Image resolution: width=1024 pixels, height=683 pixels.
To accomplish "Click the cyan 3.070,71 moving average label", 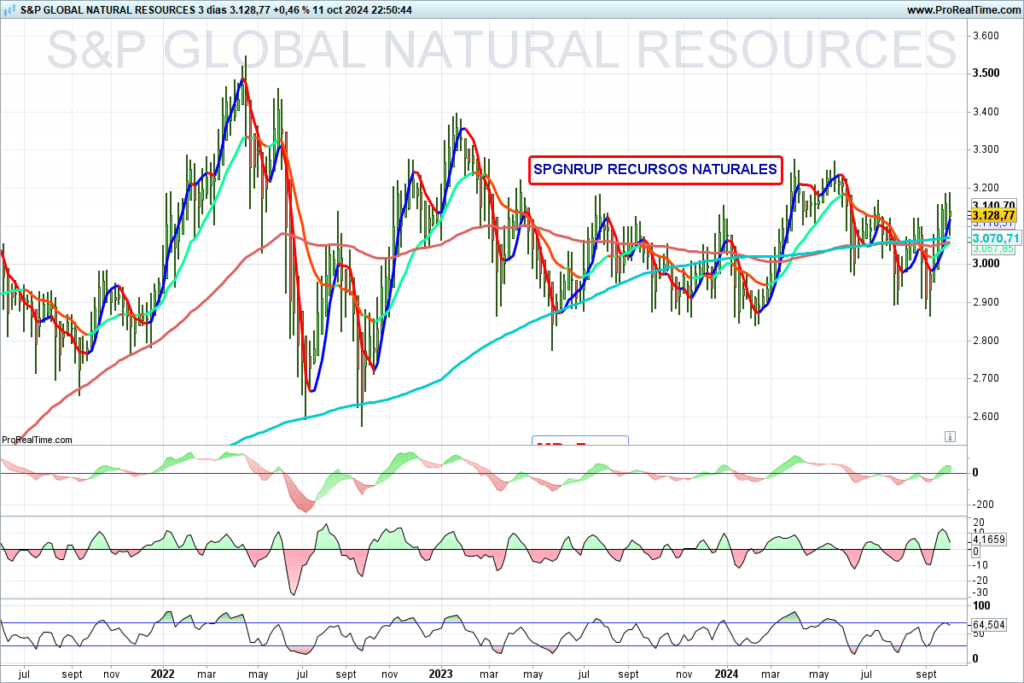I will 995,238.
